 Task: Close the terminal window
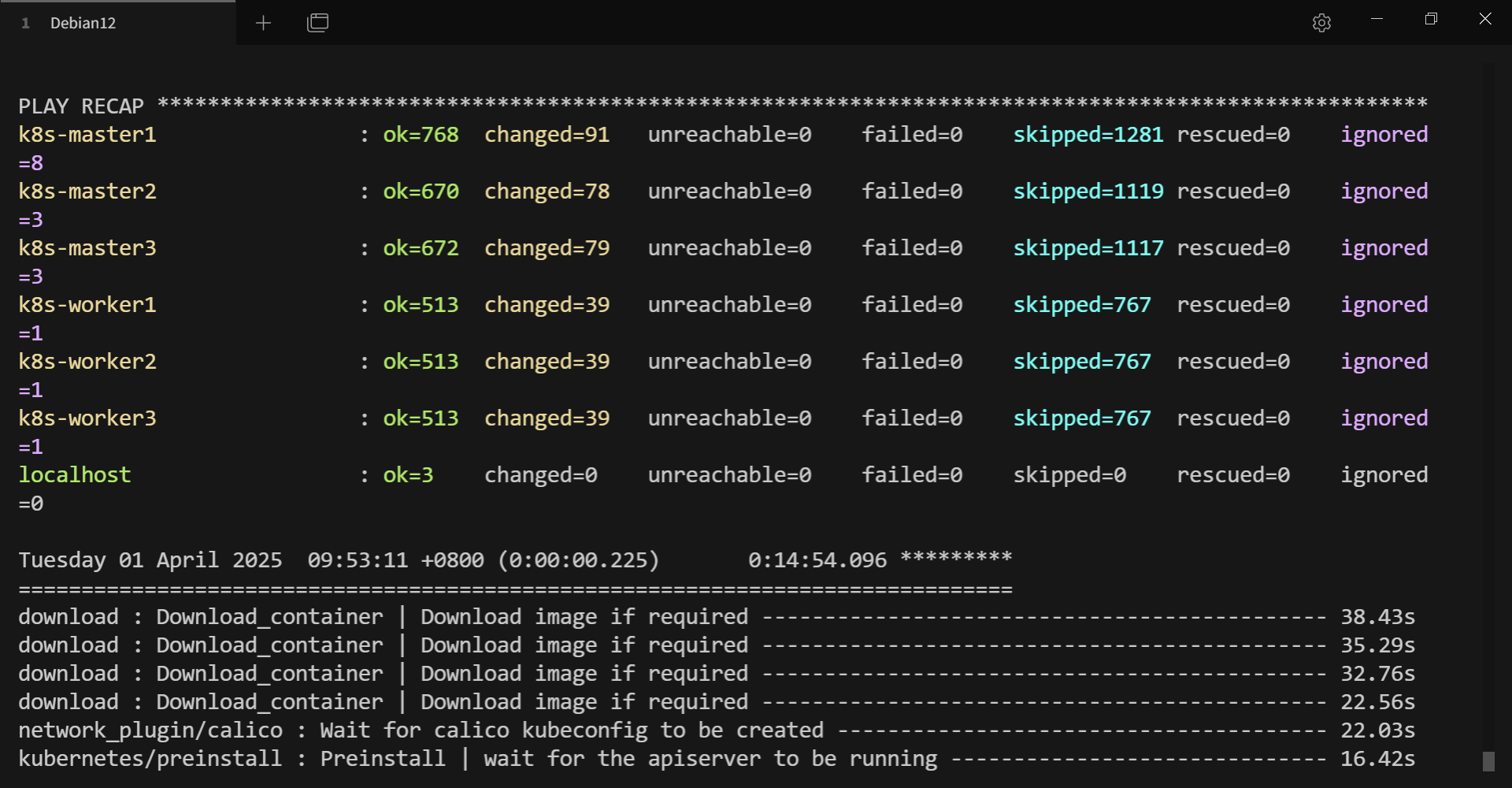tap(1484, 19)
